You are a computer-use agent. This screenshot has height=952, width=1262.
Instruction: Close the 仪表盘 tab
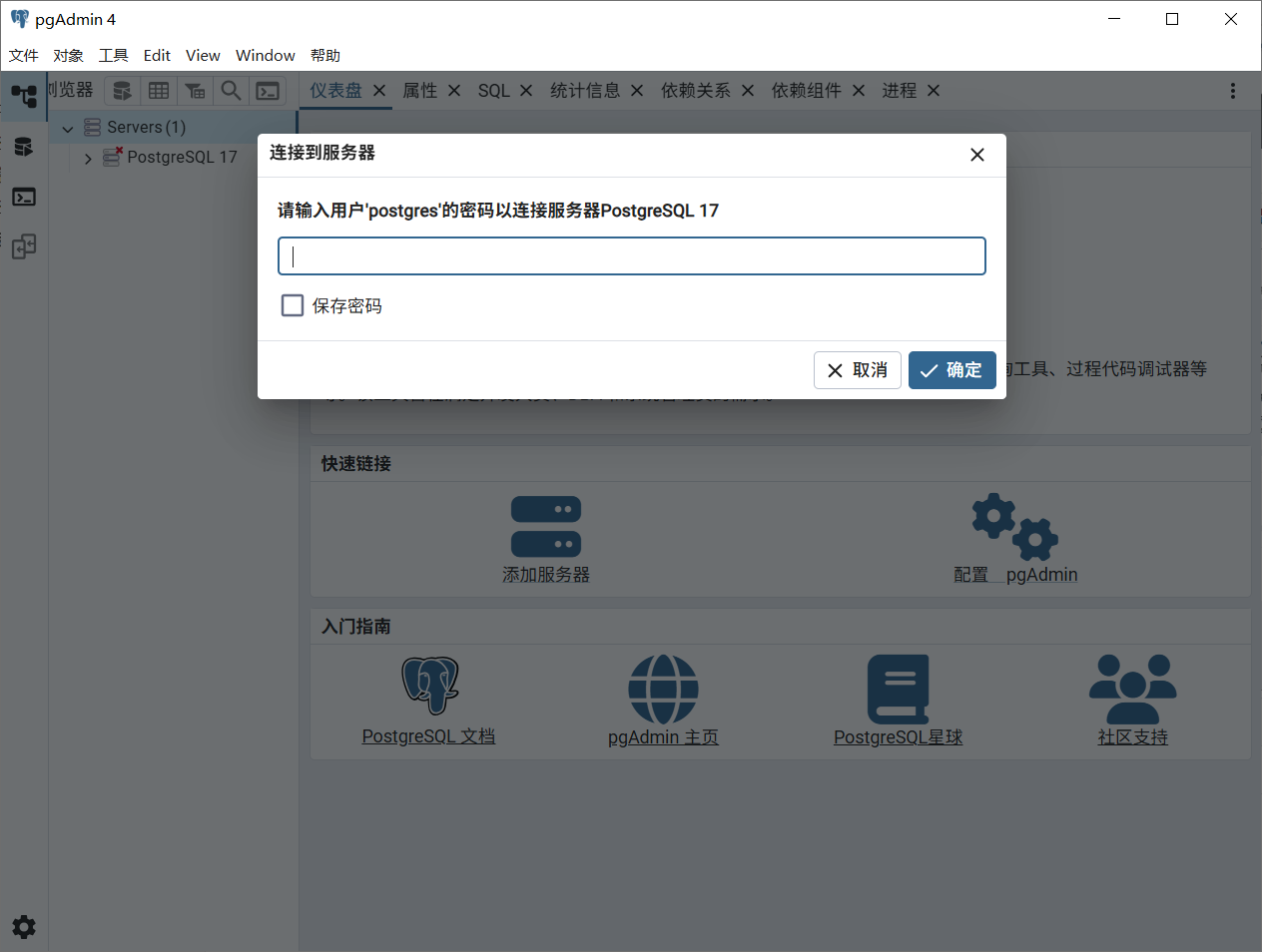click(x=379, y=91)
